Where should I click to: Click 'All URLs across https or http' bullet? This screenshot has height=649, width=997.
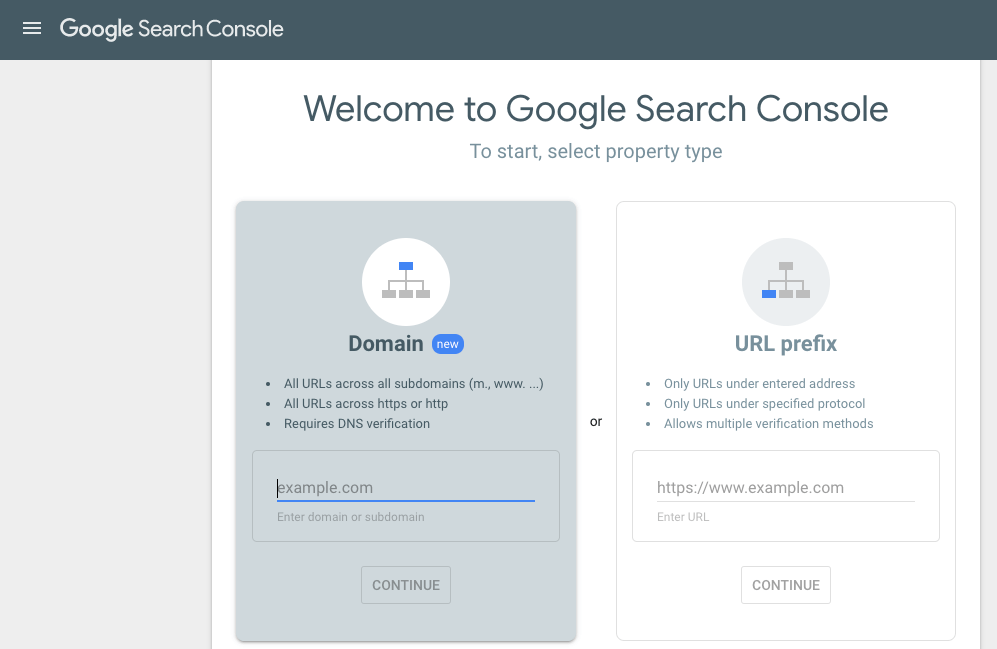(366, 404)
